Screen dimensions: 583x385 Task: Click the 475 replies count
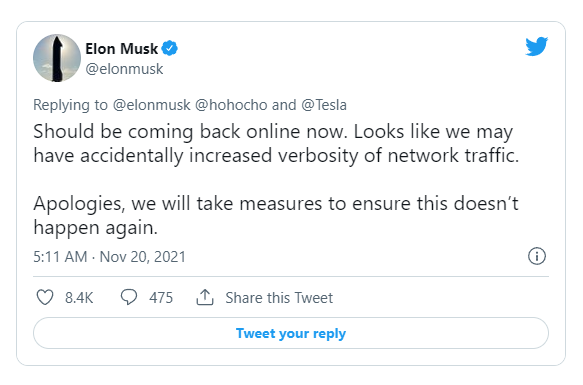[x=161, y=298]
